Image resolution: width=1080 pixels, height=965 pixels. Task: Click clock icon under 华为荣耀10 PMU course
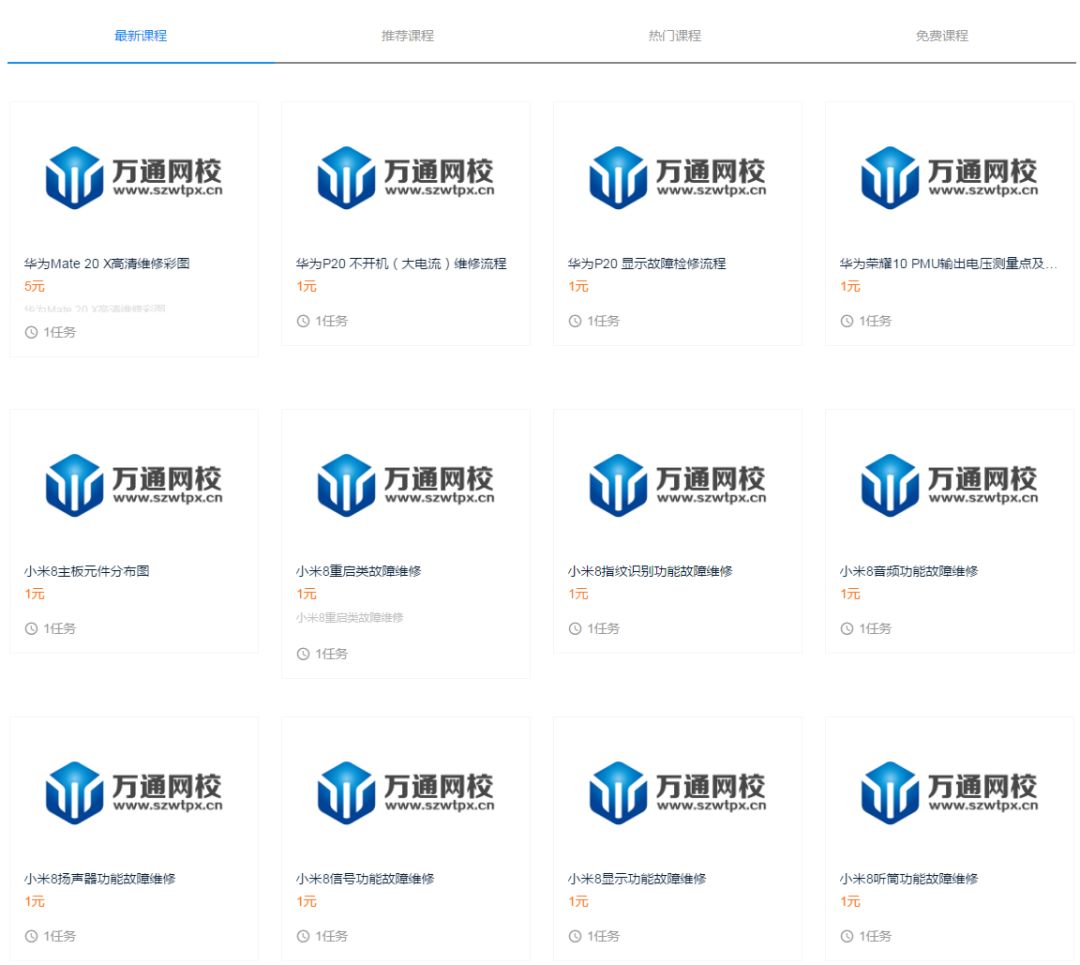[x=847, y=321]
